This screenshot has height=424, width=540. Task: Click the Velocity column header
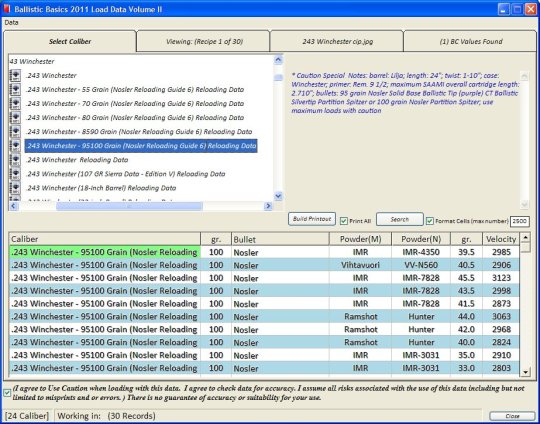click(501, 239)
